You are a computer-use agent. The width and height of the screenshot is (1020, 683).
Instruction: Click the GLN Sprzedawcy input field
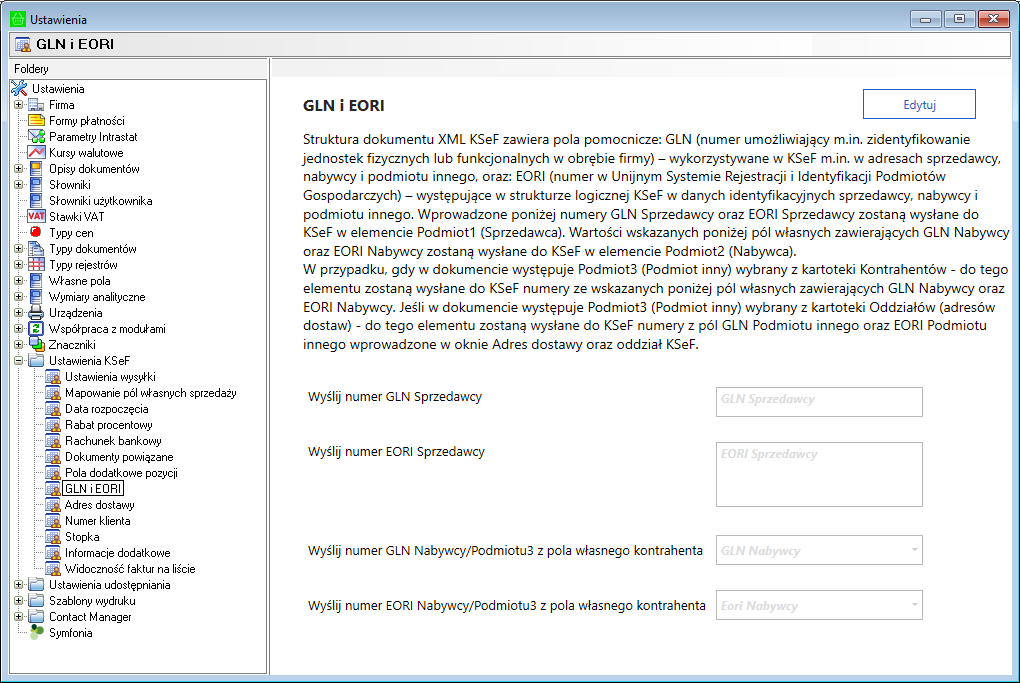tap(819, 402)
